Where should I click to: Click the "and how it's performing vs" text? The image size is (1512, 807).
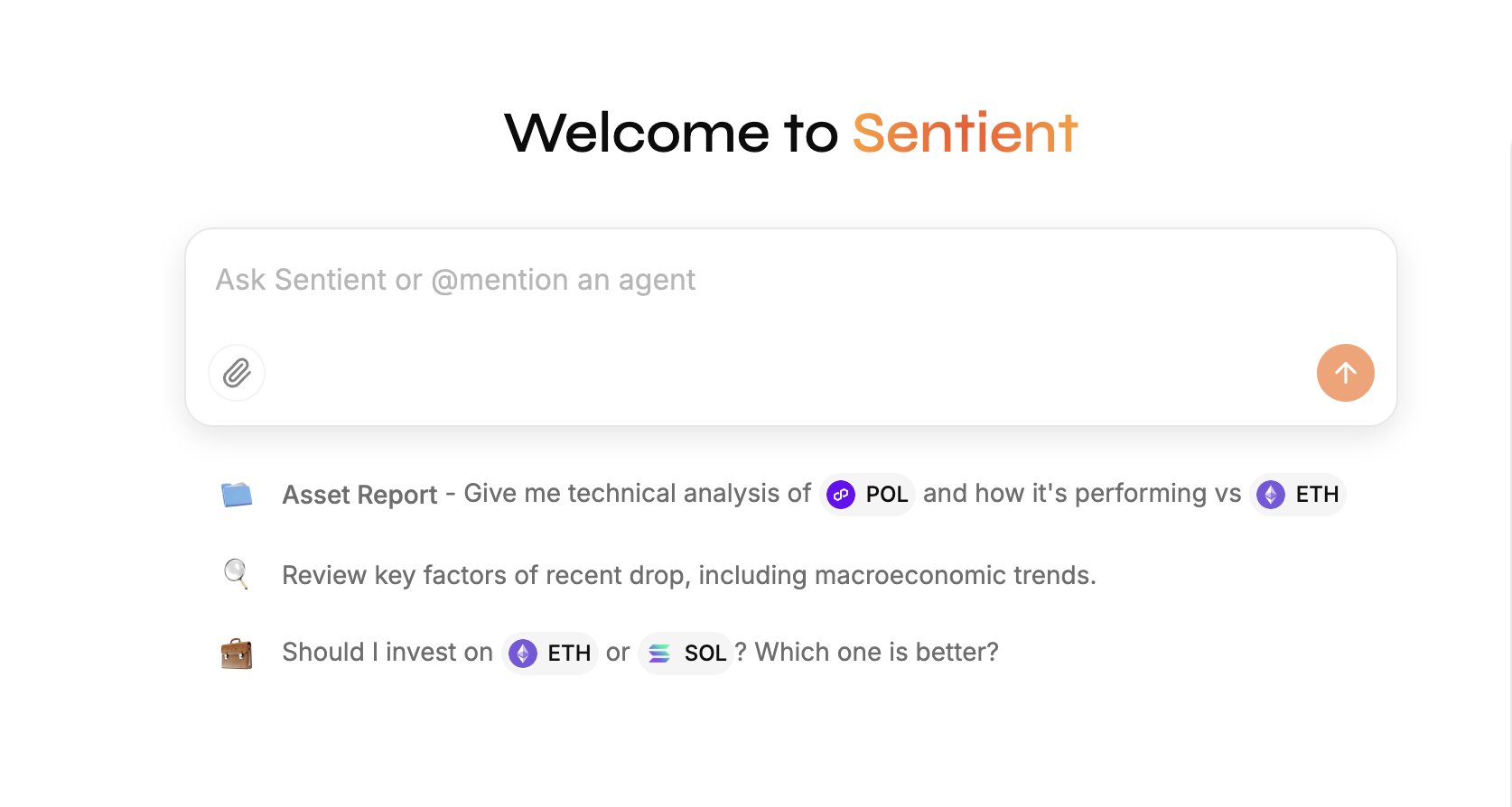tap(1081, 494)
